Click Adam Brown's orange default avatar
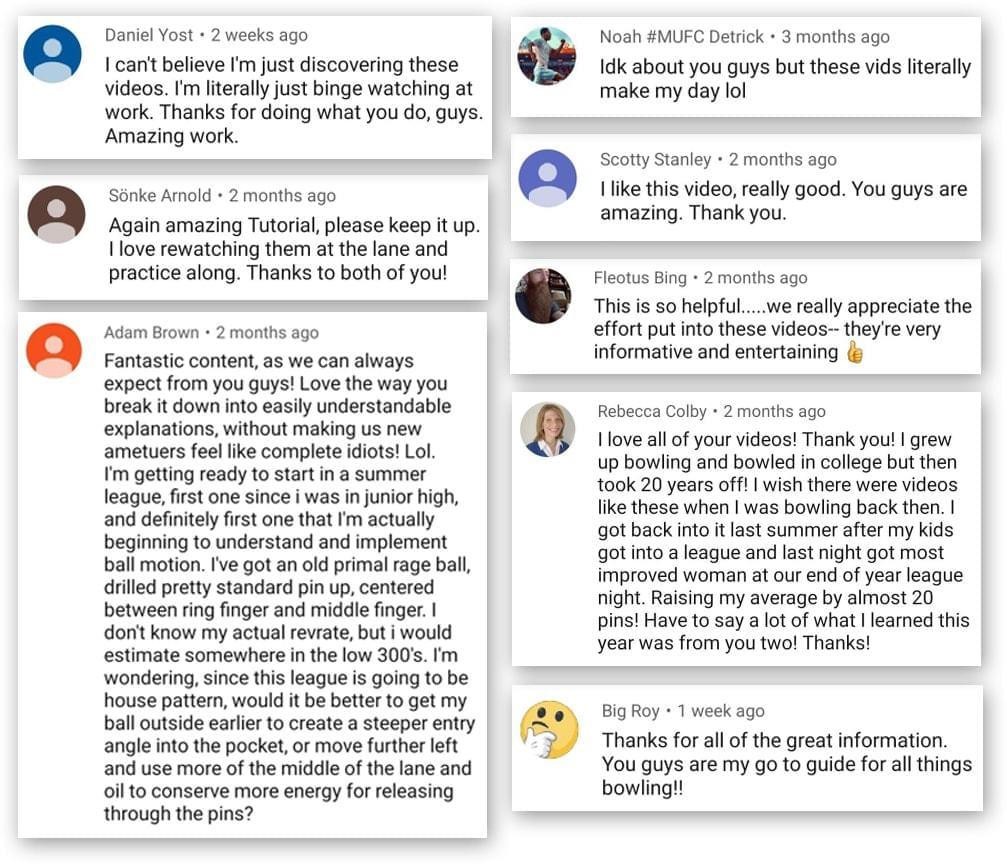 54,350
